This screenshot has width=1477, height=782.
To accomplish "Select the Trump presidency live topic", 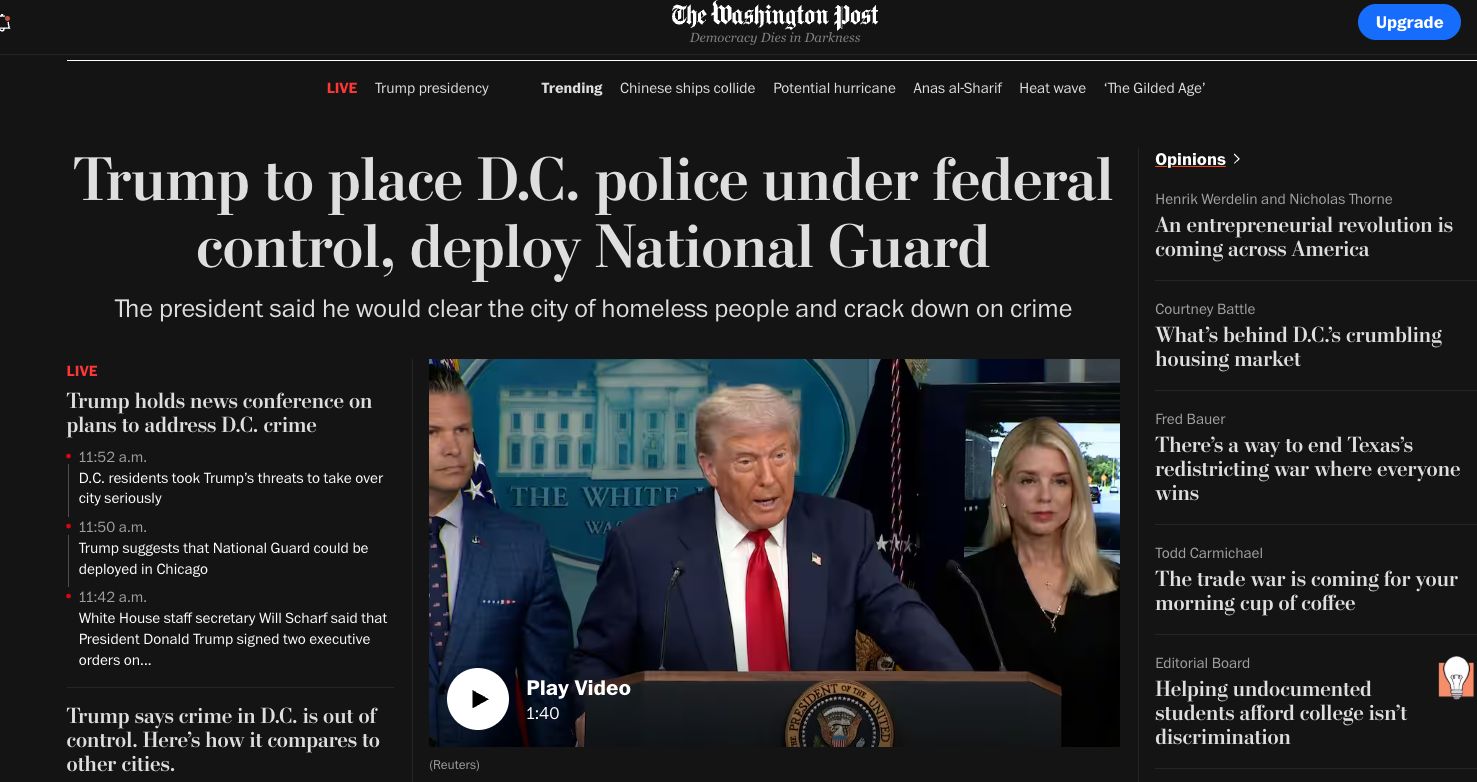I will (431, 88).
